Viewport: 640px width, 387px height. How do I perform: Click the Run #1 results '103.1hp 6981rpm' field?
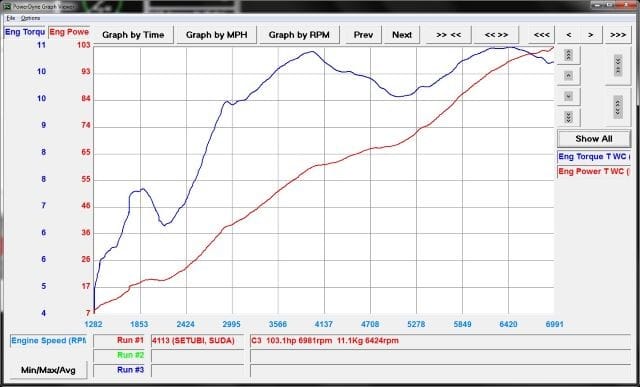coord(440,341)
